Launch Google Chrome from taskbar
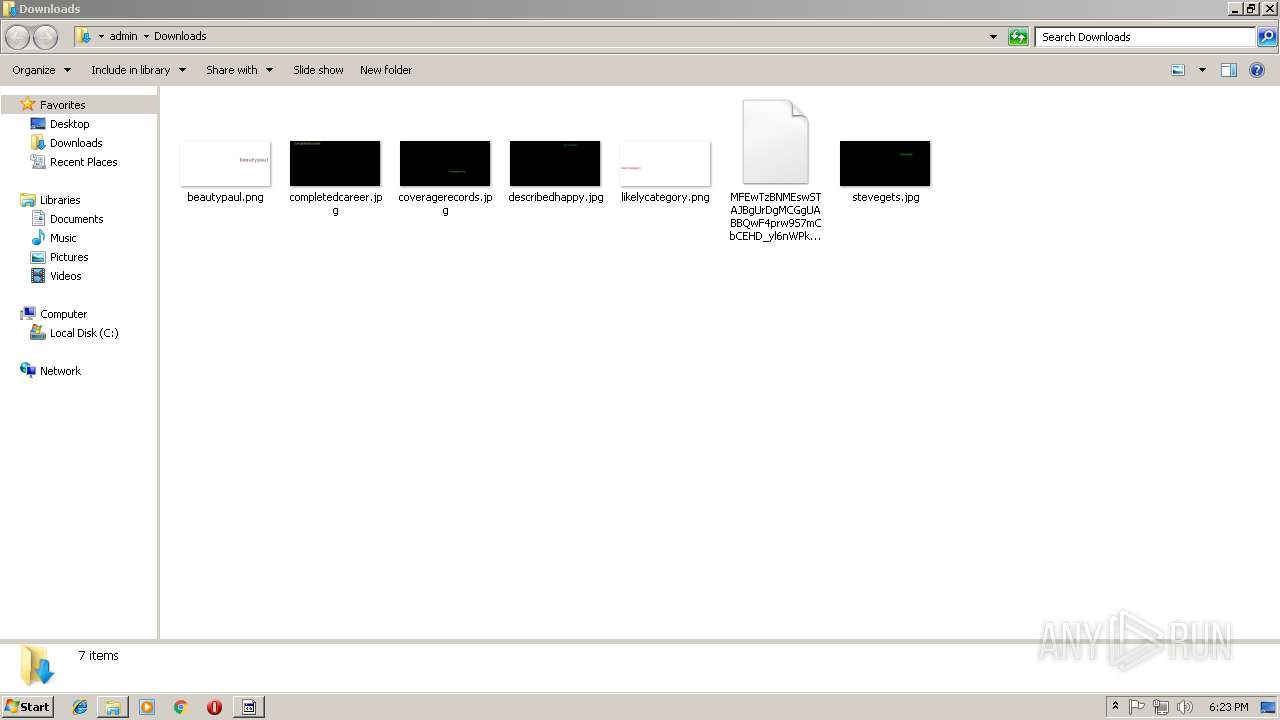The height and width of the screenshot is (720, 1280). point(181,707)
